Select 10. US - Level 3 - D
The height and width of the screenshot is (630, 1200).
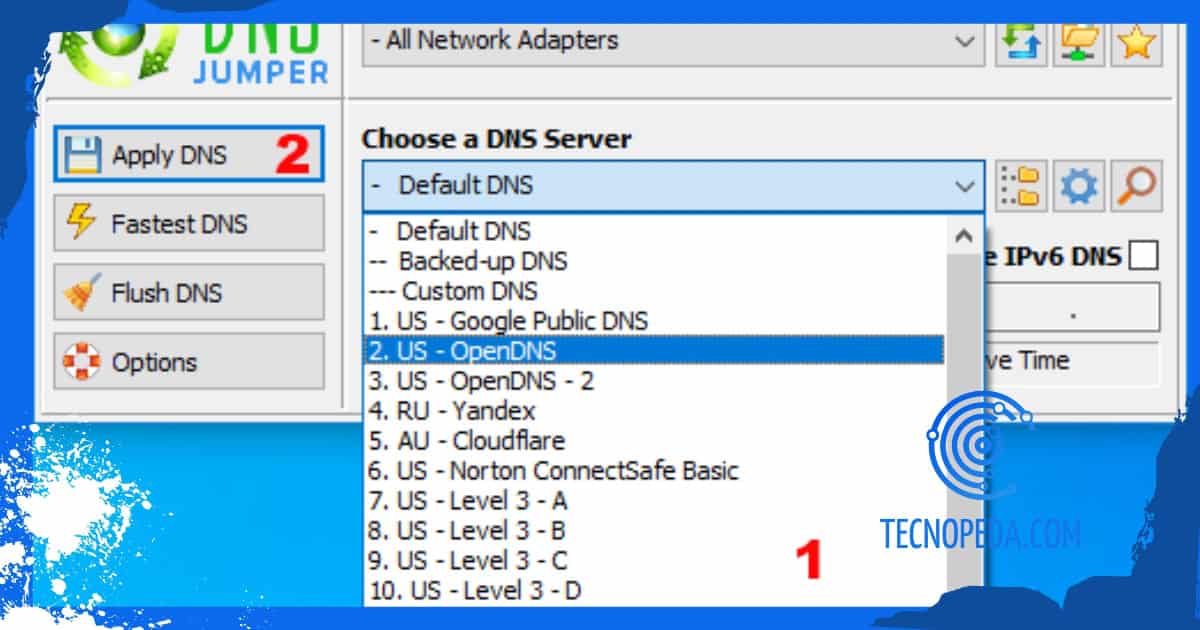pos(654,591)
